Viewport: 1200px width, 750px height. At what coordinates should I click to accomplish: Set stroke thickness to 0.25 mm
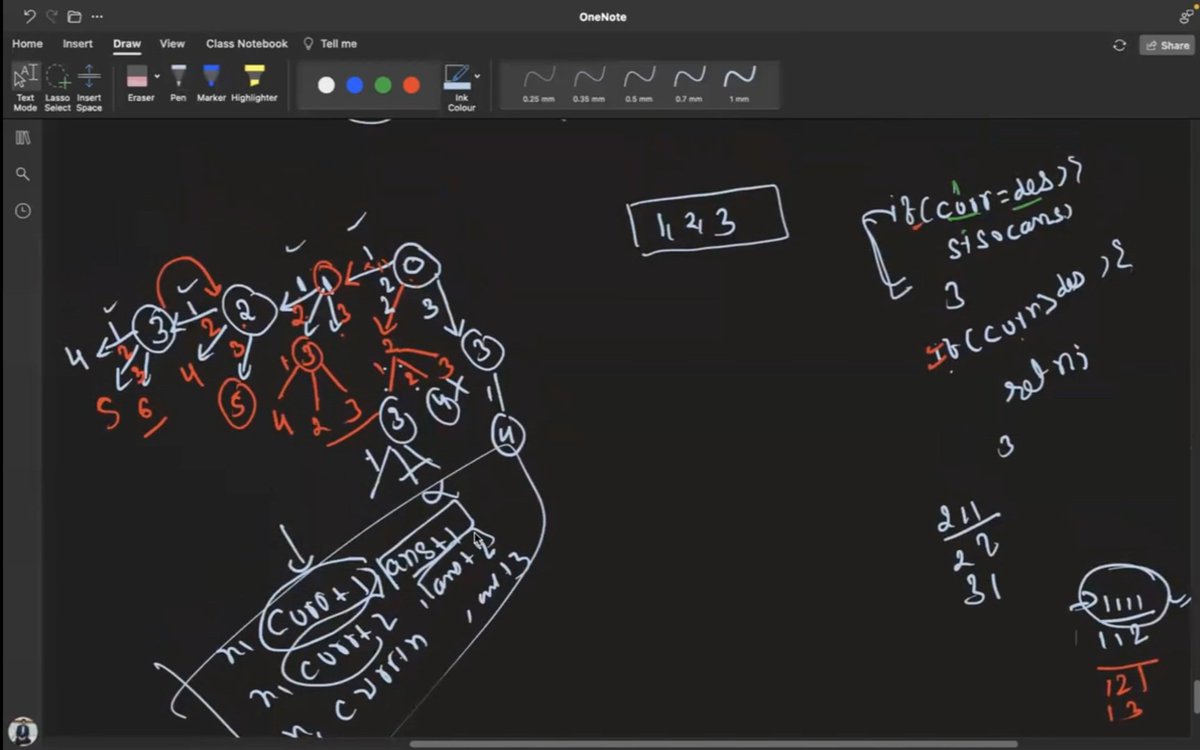tap(539, 84)
